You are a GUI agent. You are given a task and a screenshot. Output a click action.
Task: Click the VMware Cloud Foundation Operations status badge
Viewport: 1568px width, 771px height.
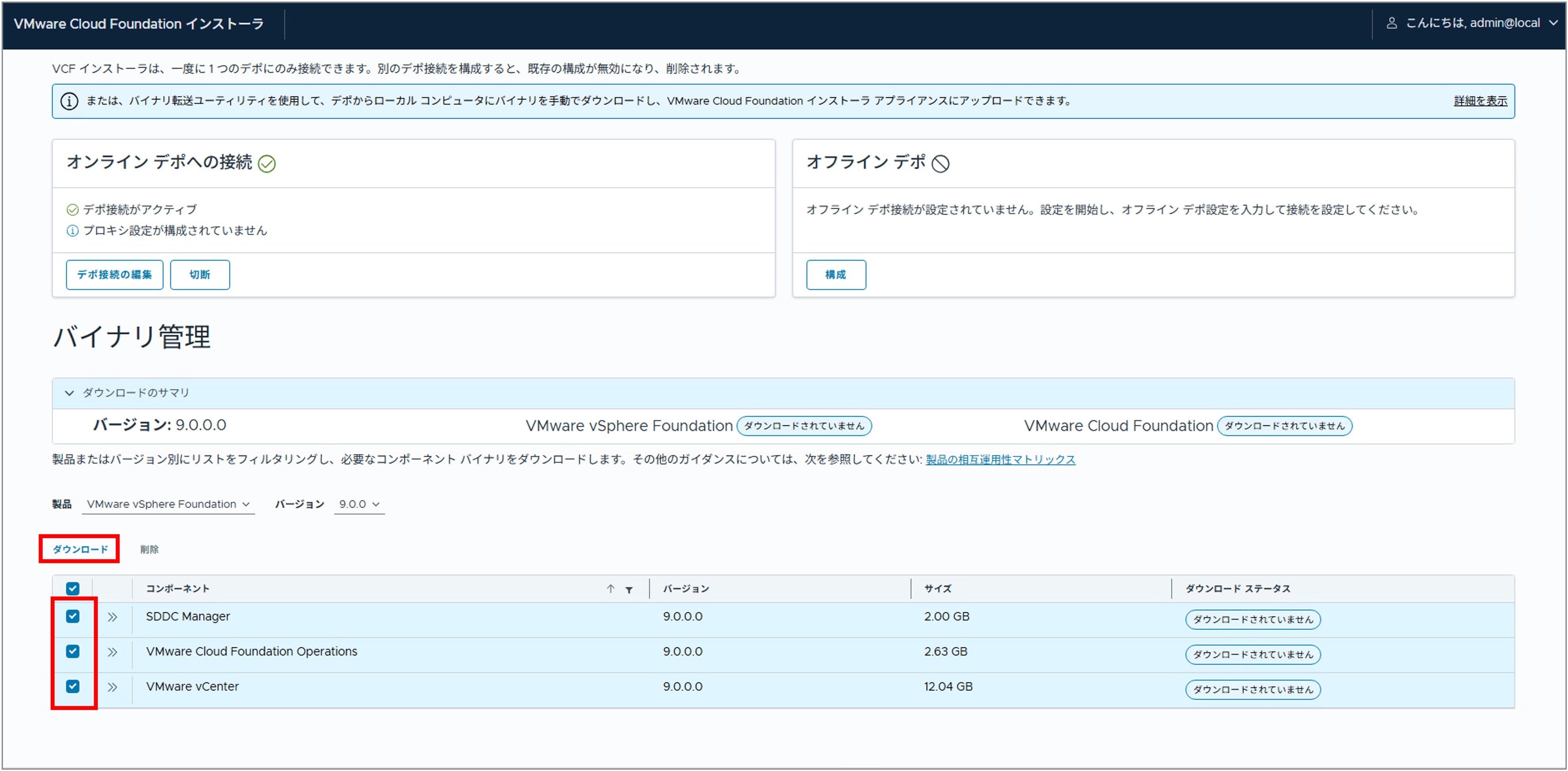[1253, 655]
